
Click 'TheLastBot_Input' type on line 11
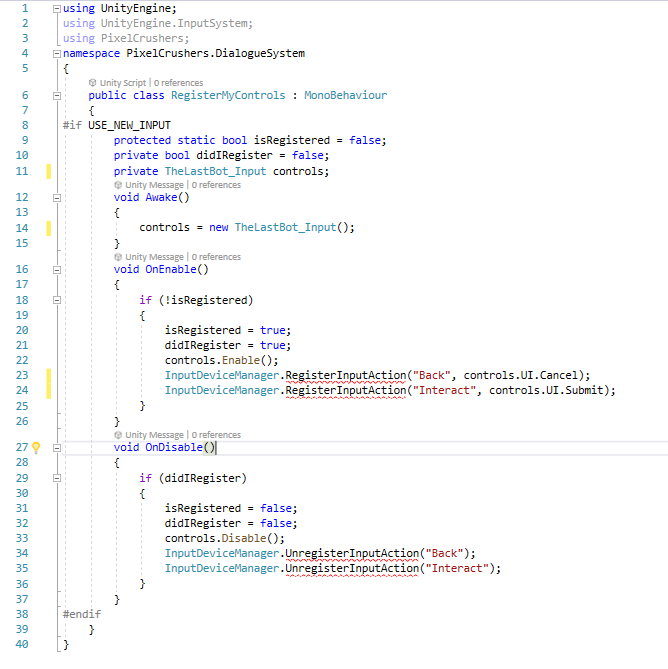click(x=215, y=171)
